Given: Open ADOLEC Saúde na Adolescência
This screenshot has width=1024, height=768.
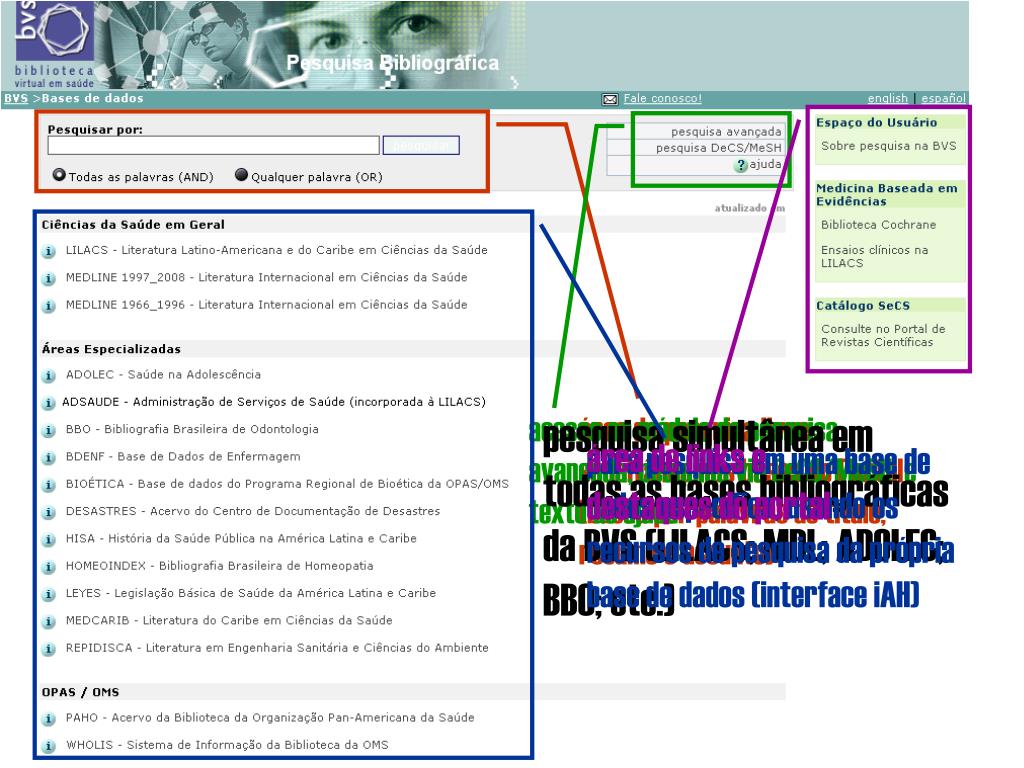Looking at the screenshot, I should 163,375.
